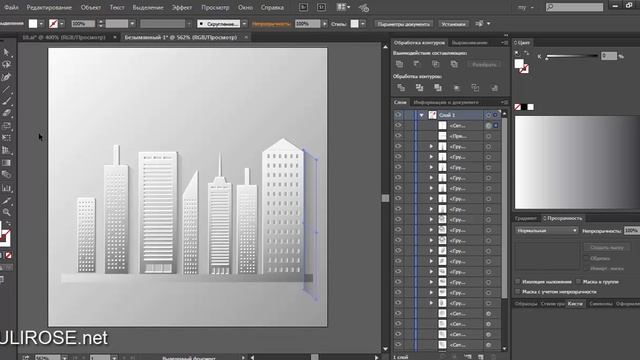Toggle eye icon of the last <Сегм...> row

(x=398, y=345)
